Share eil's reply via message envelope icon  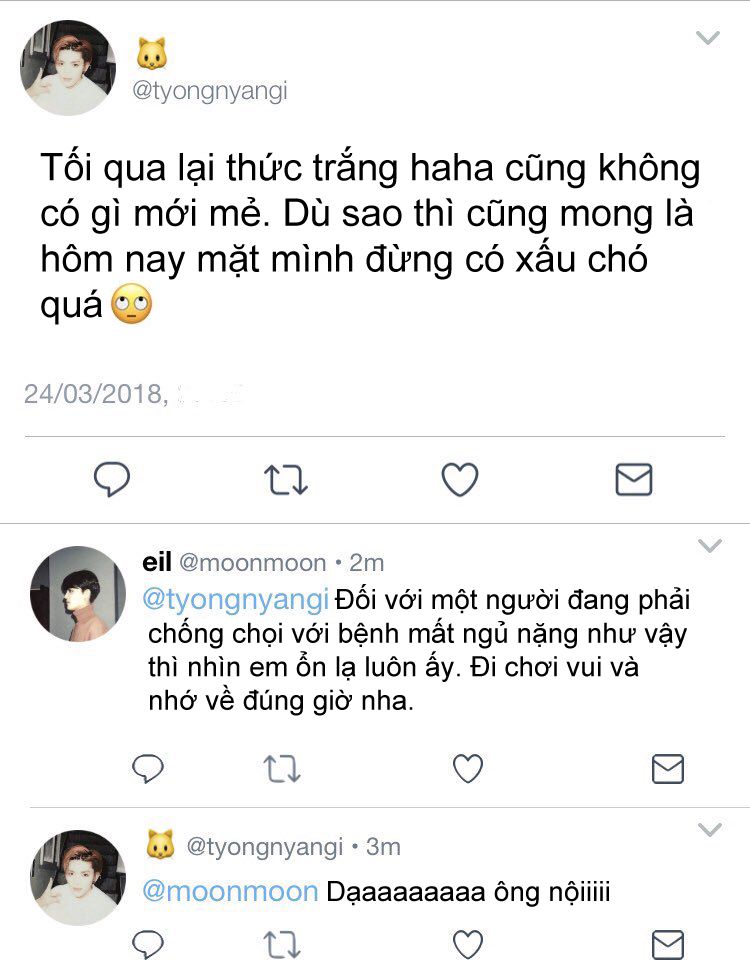coord(668,769)
